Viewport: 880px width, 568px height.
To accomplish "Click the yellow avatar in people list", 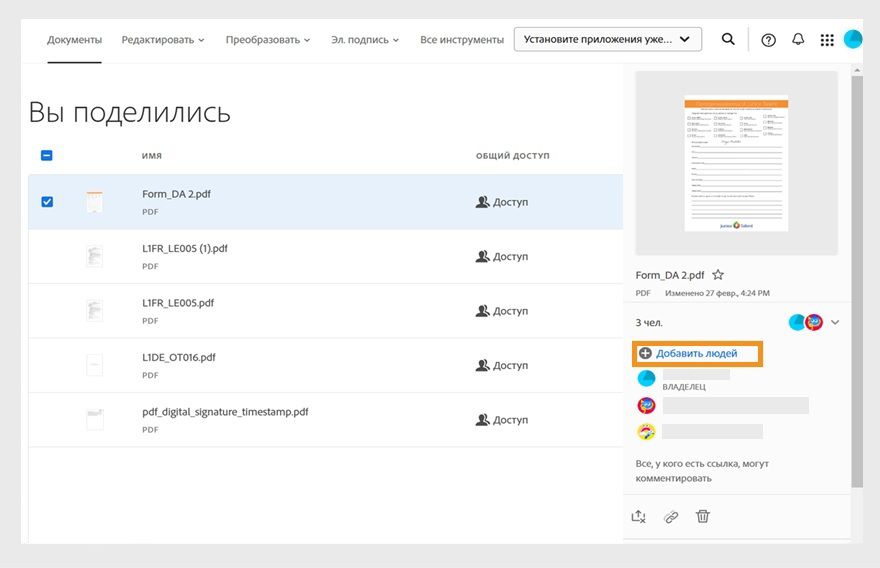I will [646, 432].
